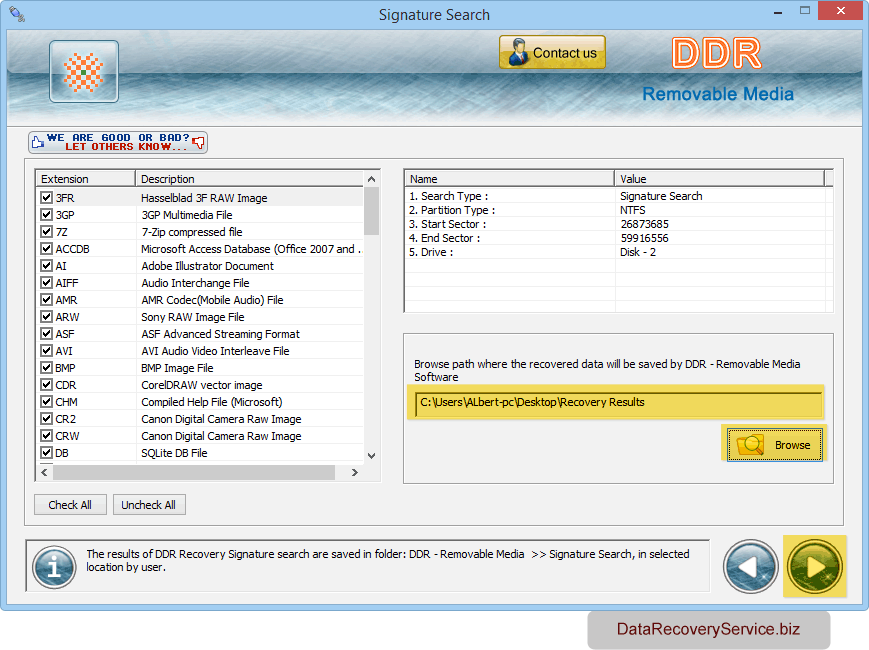Click the start sector value 26873685
The height and width of the screenshot is (650, 869).
[645, 224]
